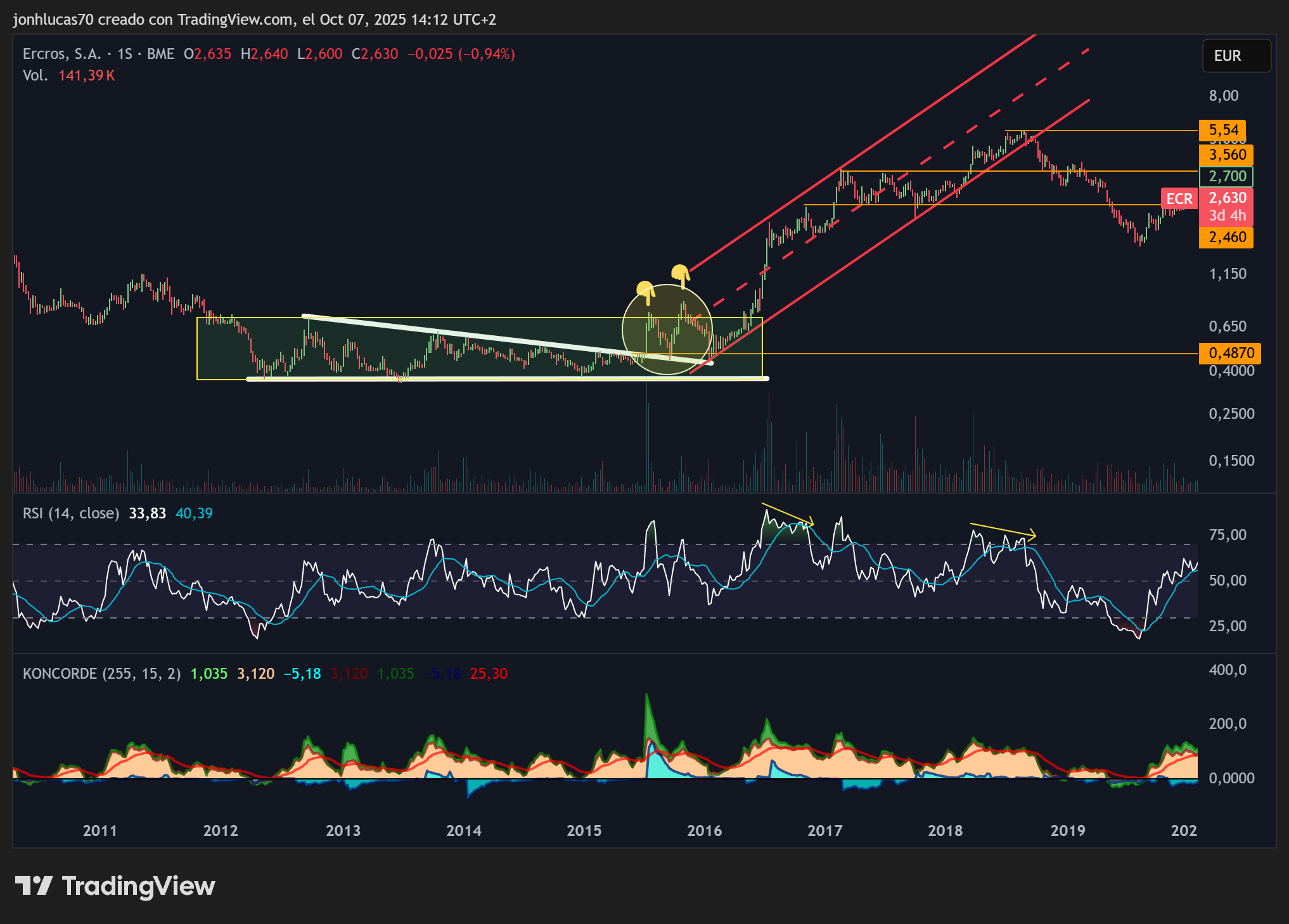Click the 3d 4h countdown label
1289x924 pixels.
(1227, 215)
